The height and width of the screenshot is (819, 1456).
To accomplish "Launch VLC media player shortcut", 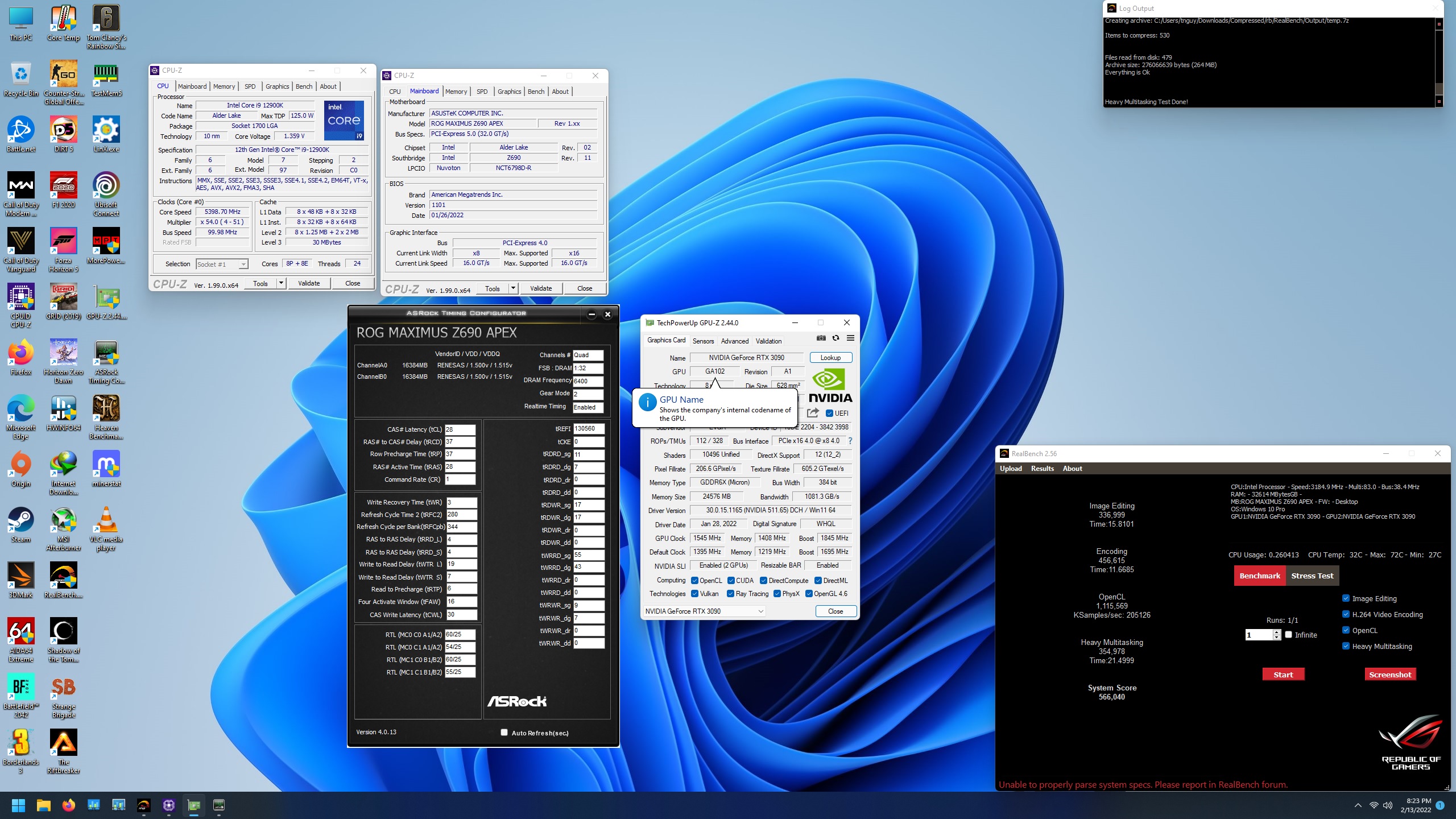I will click(106, 528).
